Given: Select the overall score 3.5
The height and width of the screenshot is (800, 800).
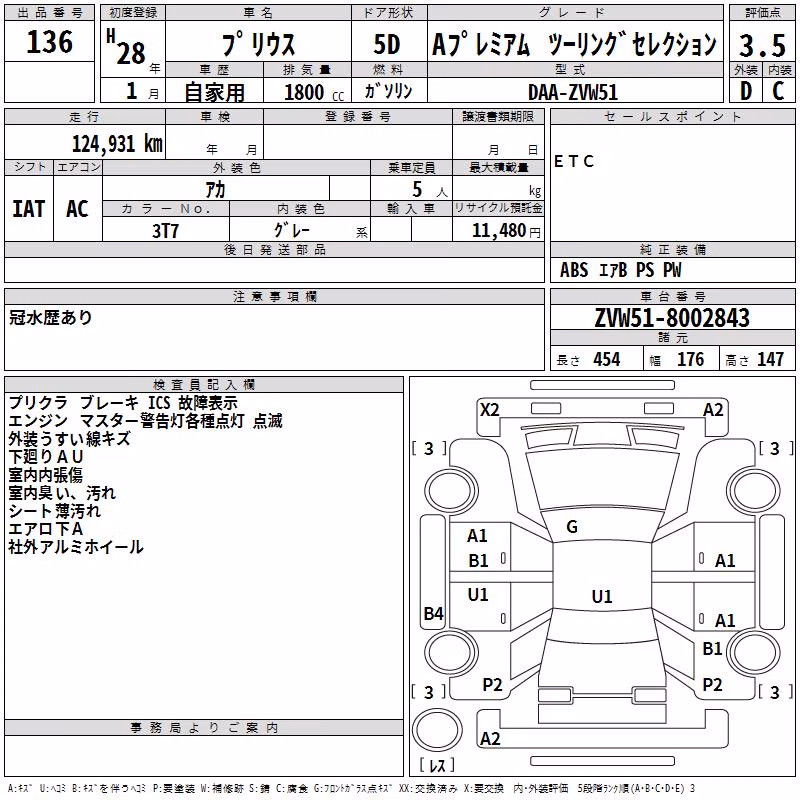Looking at the screenshot, I should click(x=762, y=45).
